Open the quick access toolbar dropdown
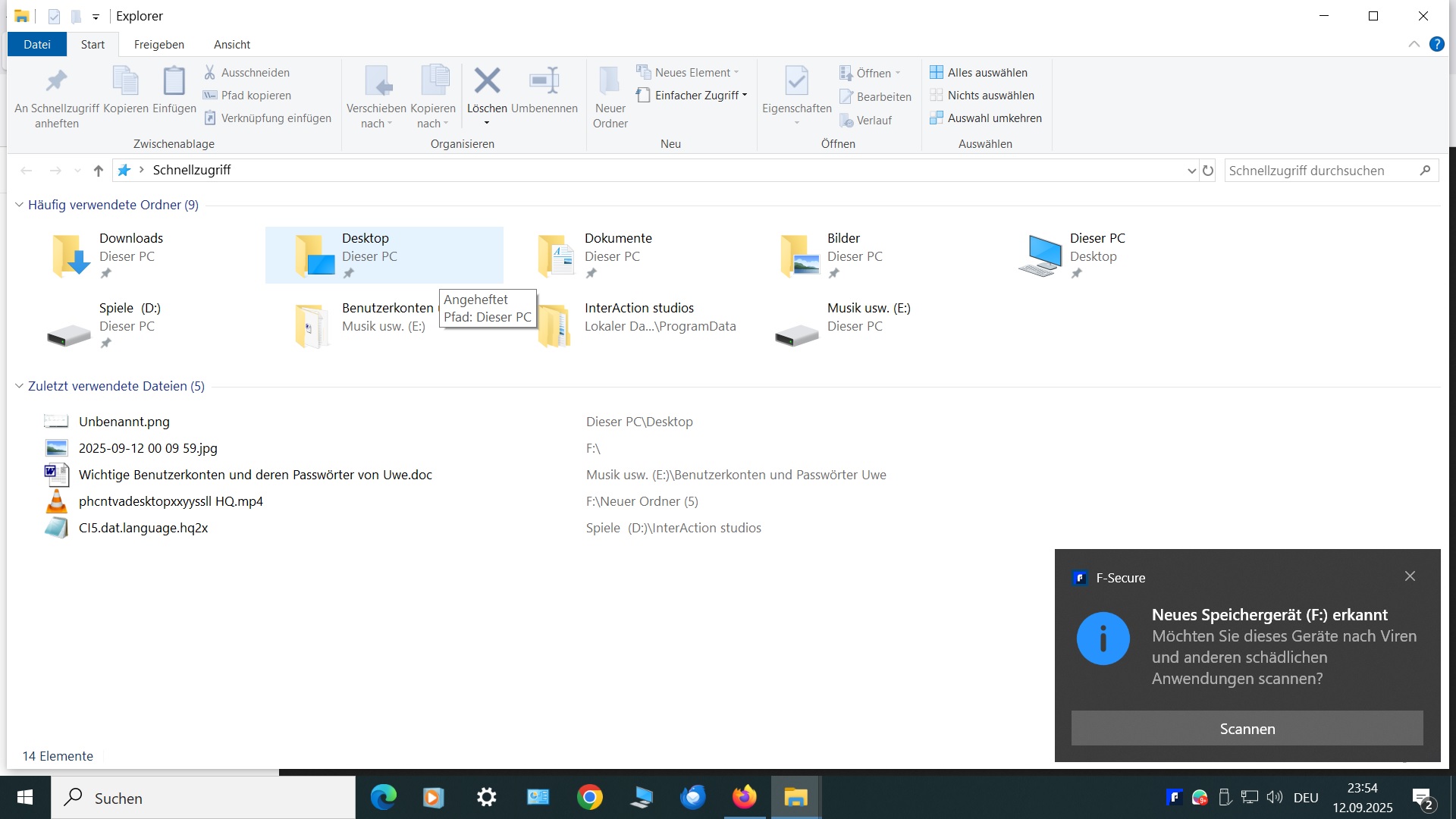The height and width of the screenshot is (819, 1456). (96, 17)
